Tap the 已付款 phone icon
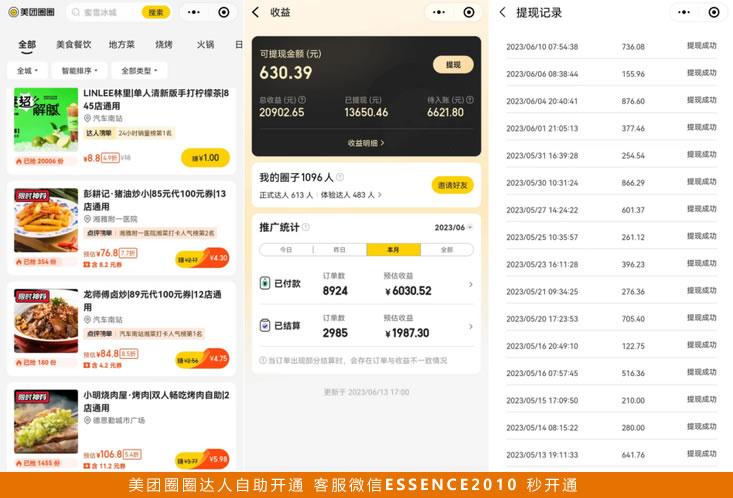The image size is (733, 498). pyautogui.click(x=265, y=283)
